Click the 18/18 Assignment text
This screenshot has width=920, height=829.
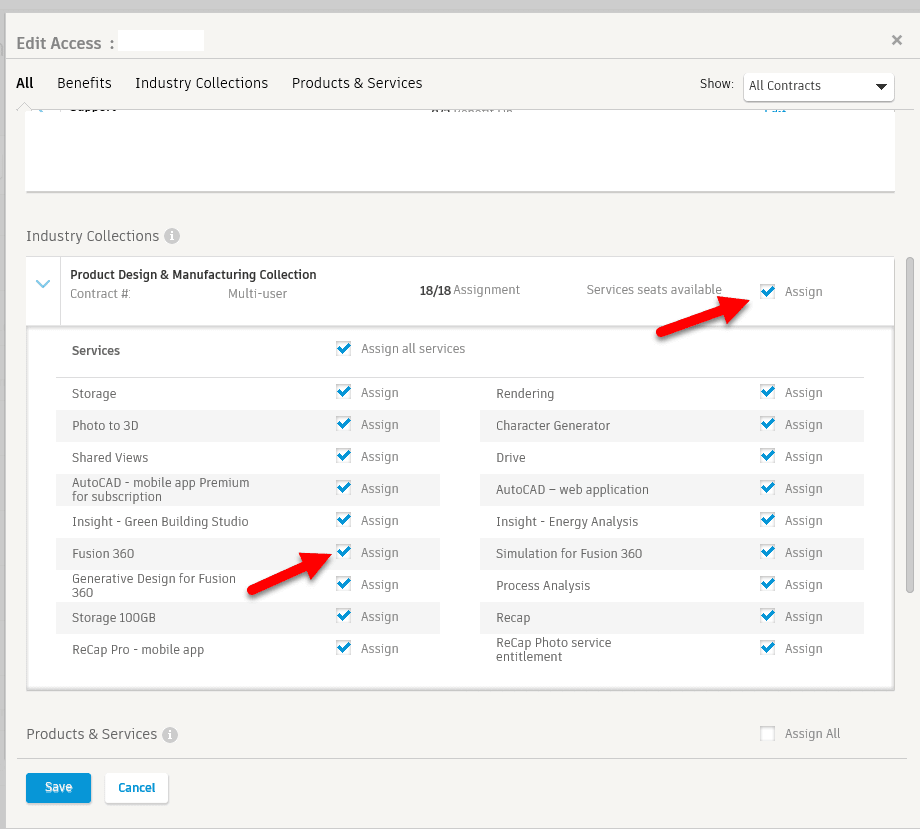(x=469, y=290)
